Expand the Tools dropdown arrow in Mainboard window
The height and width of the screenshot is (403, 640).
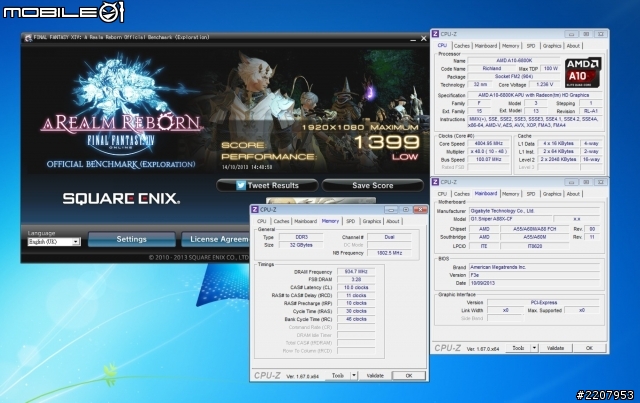(534, 348)
